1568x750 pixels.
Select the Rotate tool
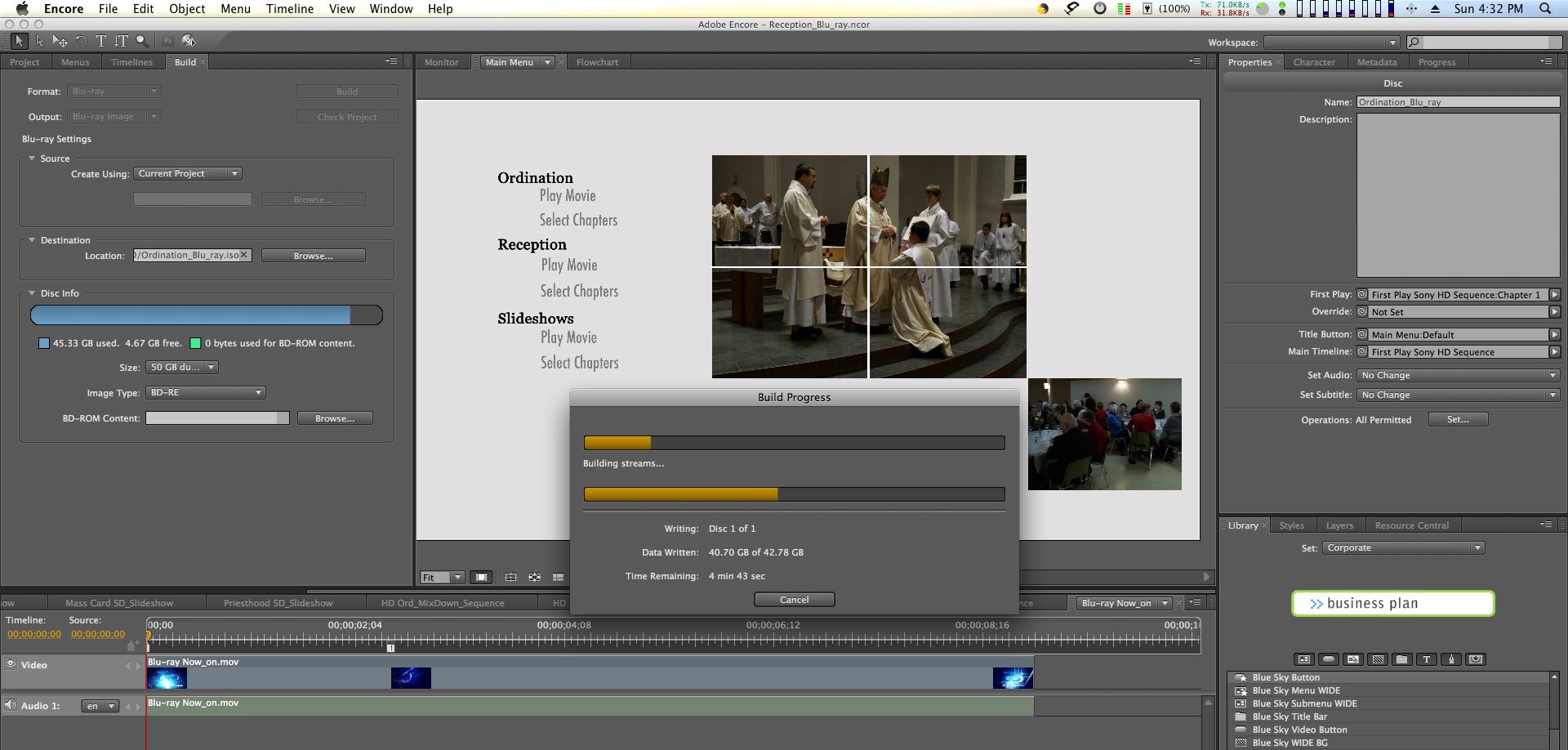coord(81,41)
